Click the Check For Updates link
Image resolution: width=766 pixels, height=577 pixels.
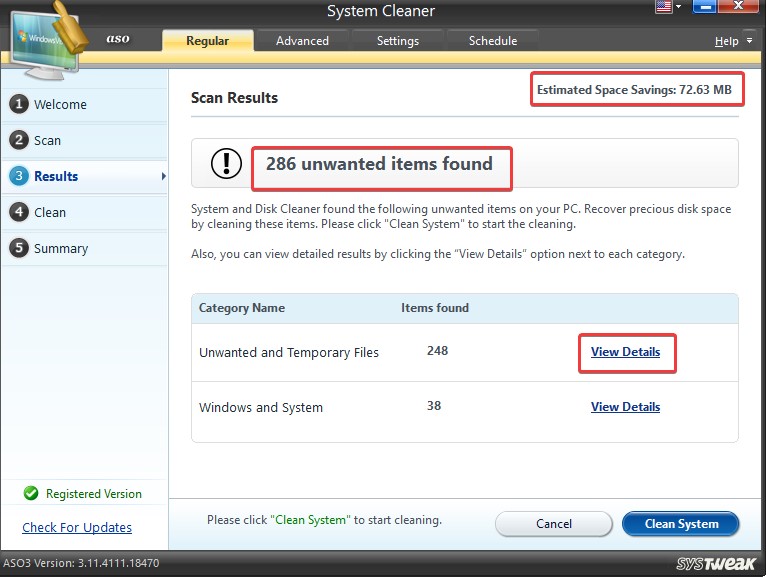(x=77, y=527)
